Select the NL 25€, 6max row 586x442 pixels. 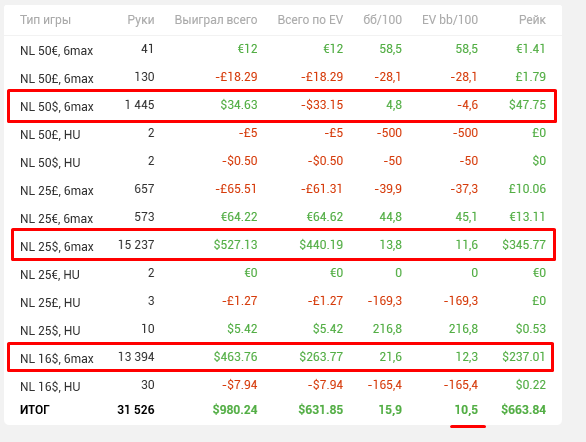coord(283,217)
